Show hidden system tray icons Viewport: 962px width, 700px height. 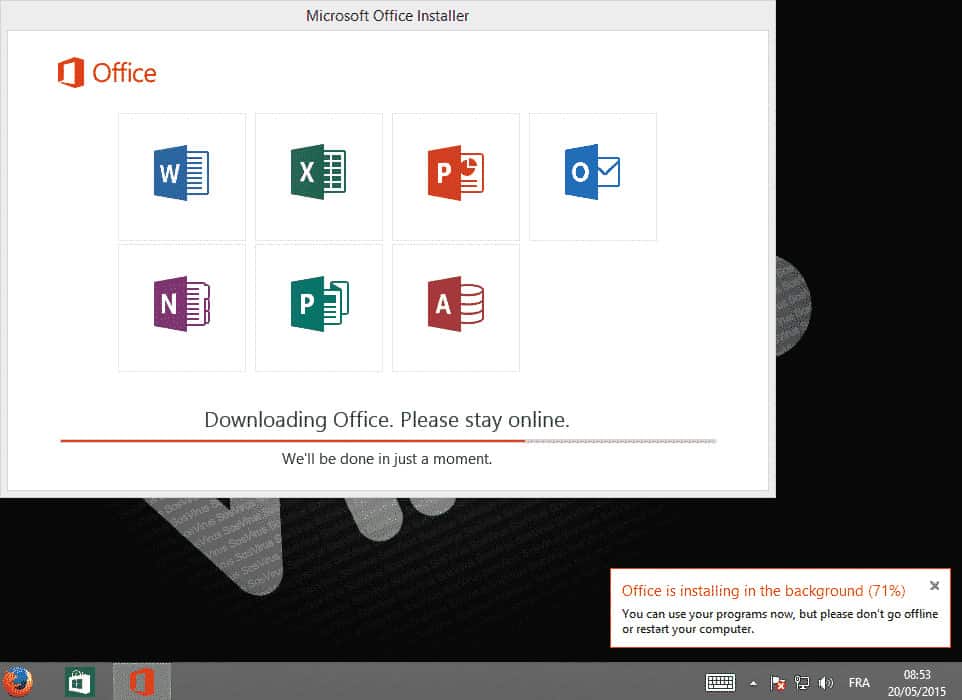click(x=754, y=684)
